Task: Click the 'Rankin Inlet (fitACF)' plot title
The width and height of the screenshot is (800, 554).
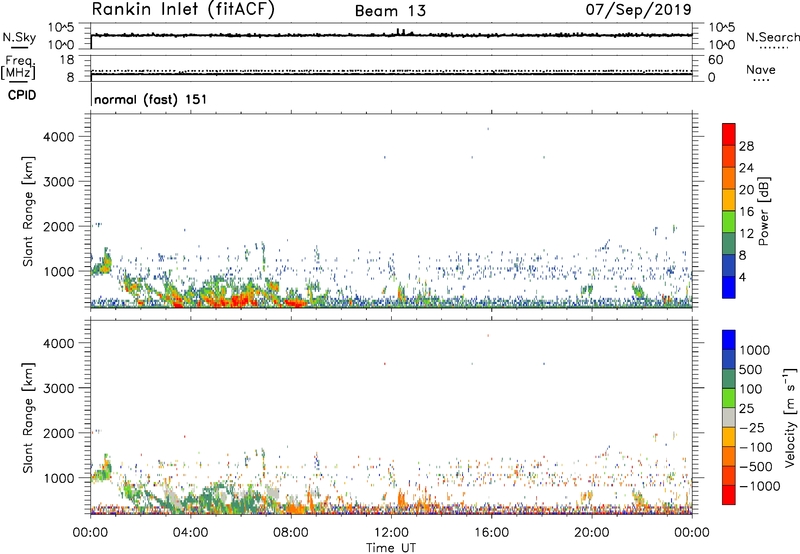Action: 183,9
